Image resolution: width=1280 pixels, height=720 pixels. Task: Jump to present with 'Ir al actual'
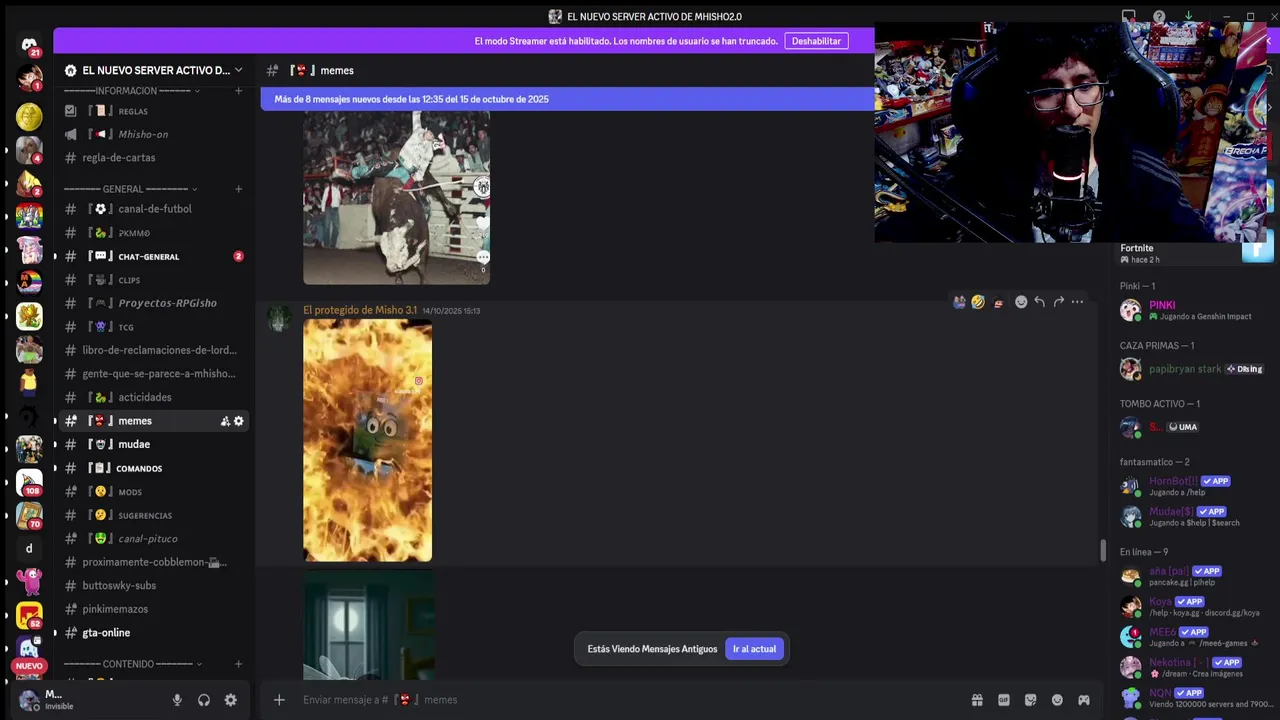tap(754, 649)
